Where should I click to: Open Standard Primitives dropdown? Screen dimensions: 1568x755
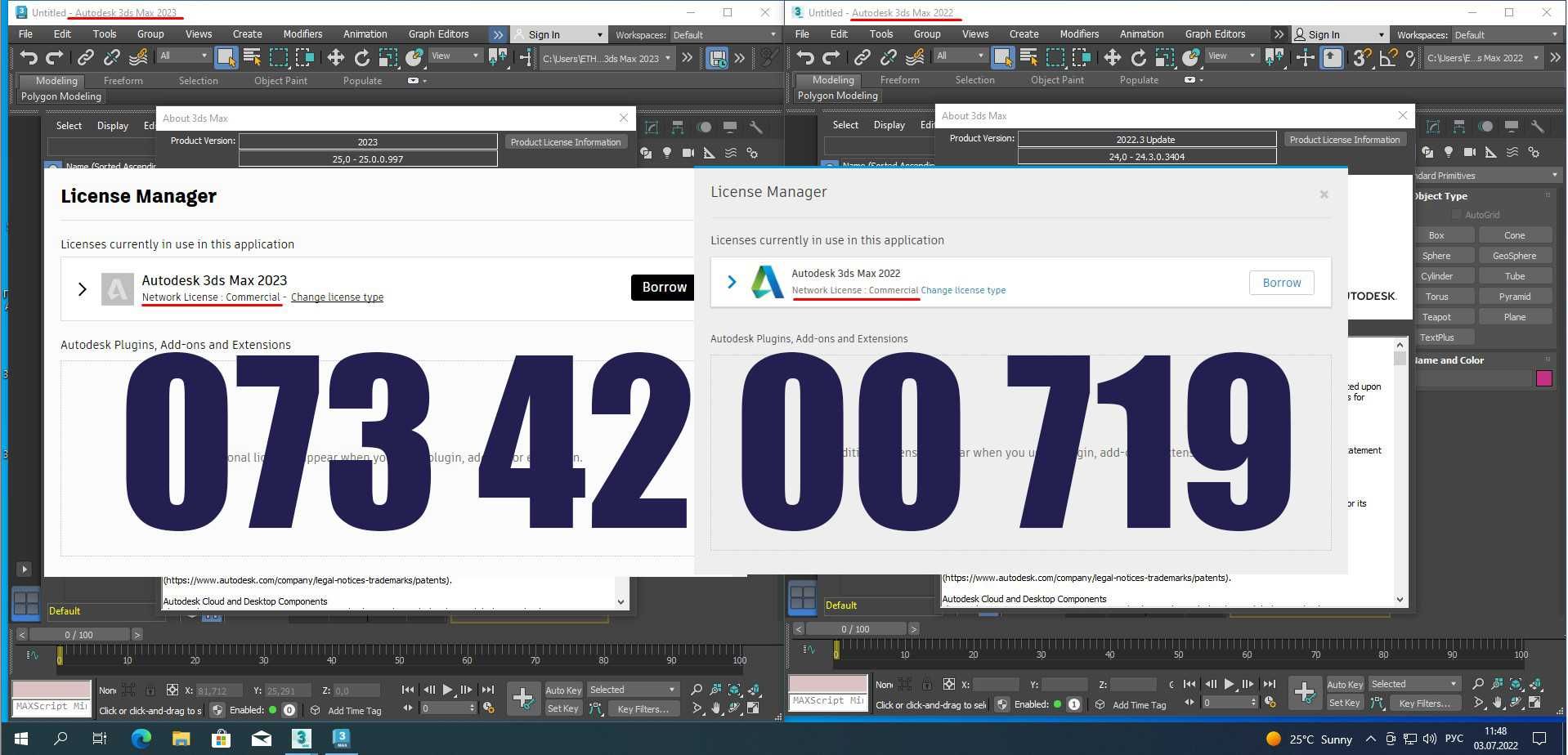click(x=1486, y=176)
